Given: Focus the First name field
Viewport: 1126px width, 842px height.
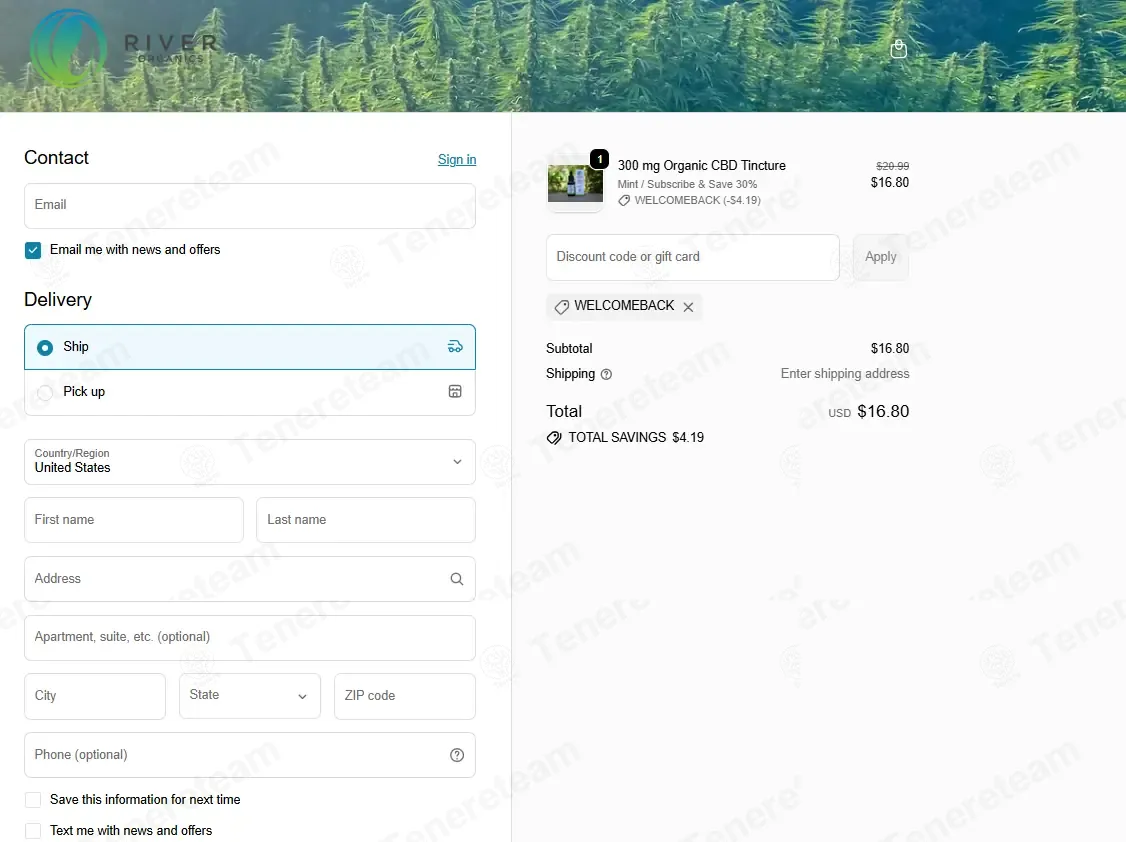Looking at the screenshot, I should coord(134,520).
